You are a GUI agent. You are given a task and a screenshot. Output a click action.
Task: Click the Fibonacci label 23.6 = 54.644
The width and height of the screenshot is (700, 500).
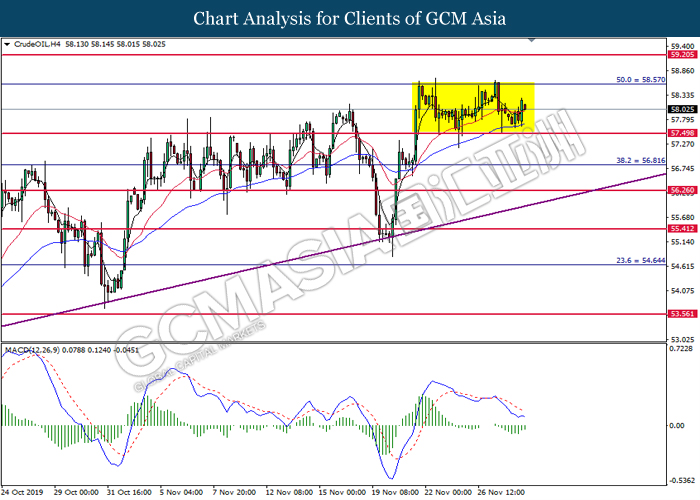tap(641, 260)
